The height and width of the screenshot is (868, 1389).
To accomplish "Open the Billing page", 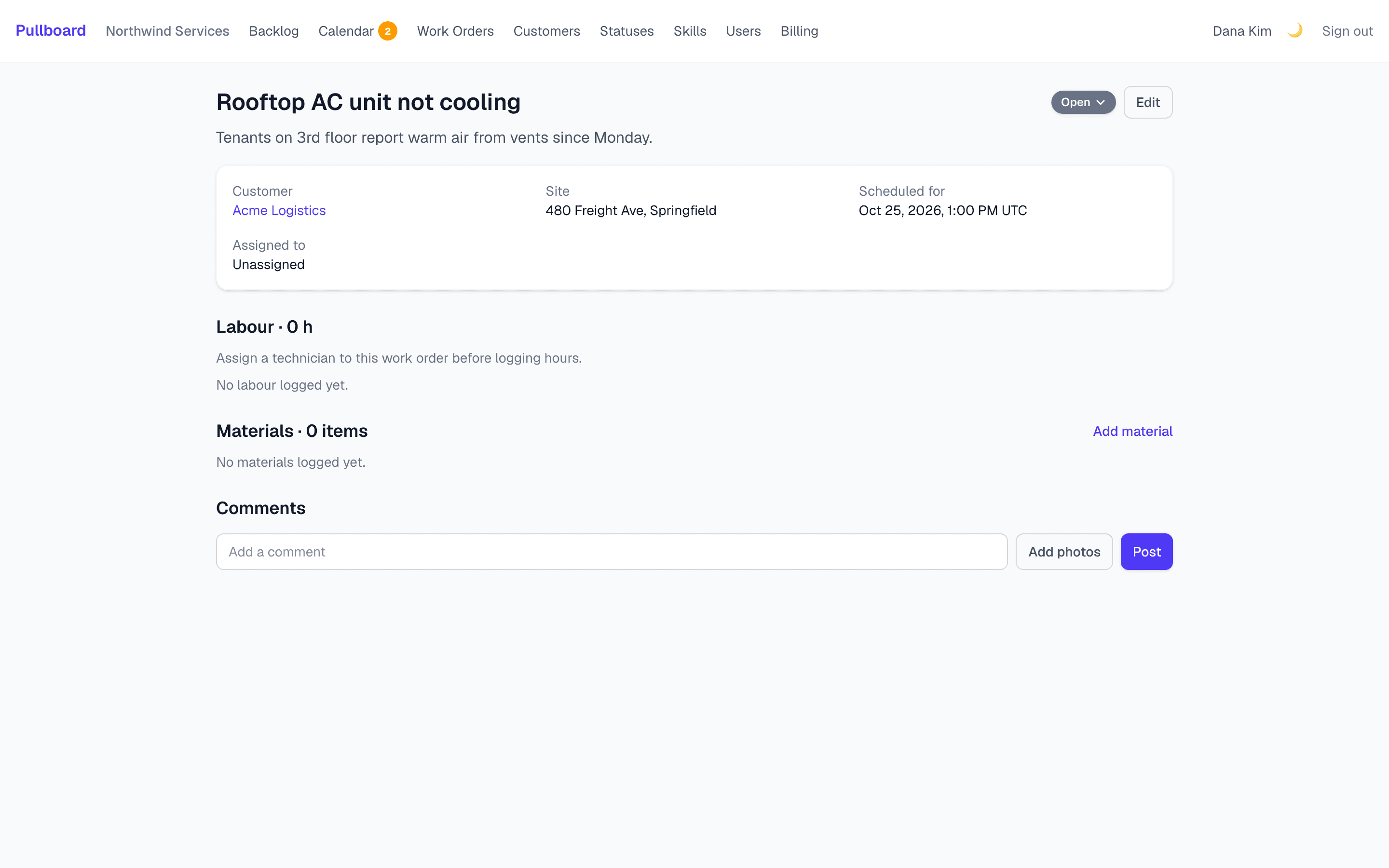I will tap(800, 31).
